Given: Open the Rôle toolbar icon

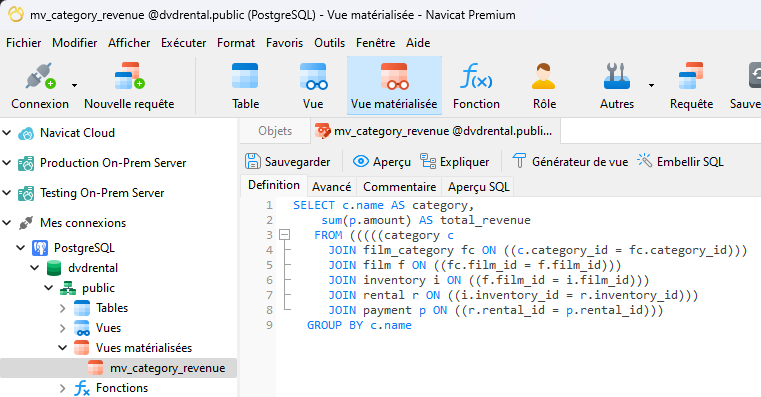Looking at the screenshot, I should coord(544,76).
